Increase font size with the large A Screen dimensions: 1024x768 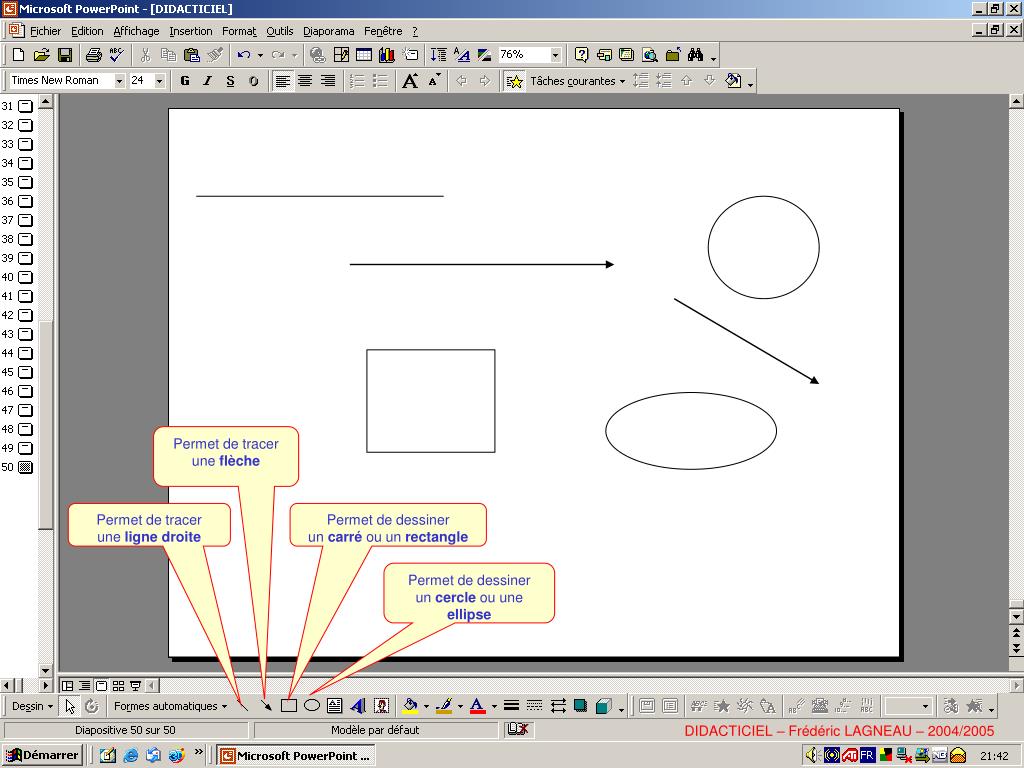pyautogui.click(x=410, y=81)
